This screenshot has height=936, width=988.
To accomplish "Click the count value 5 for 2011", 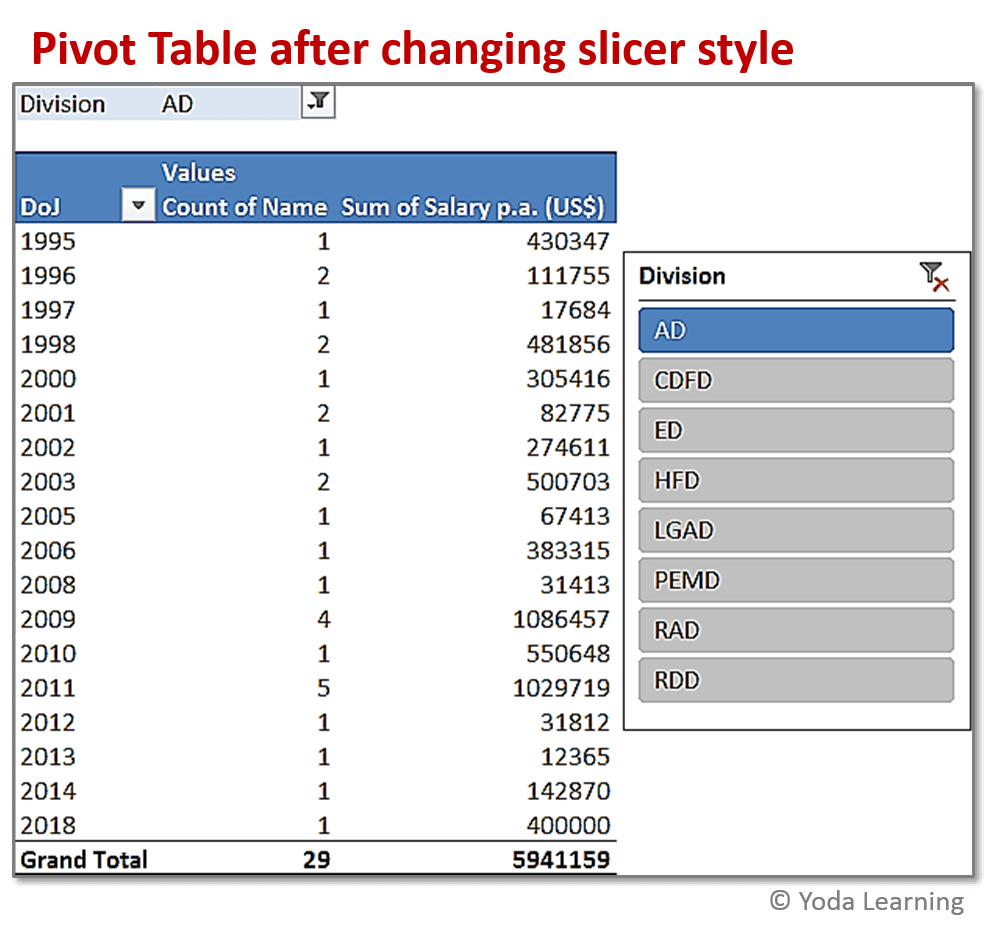I will pos(323,688).
